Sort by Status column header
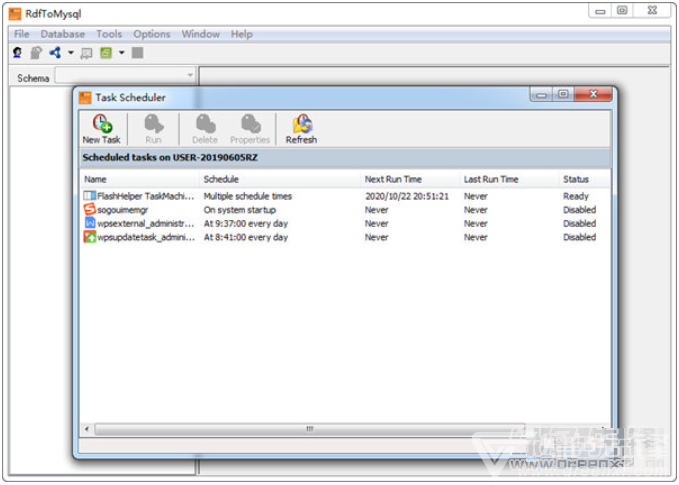This screenshot has height=485, width=679. [x=585, y=179]
